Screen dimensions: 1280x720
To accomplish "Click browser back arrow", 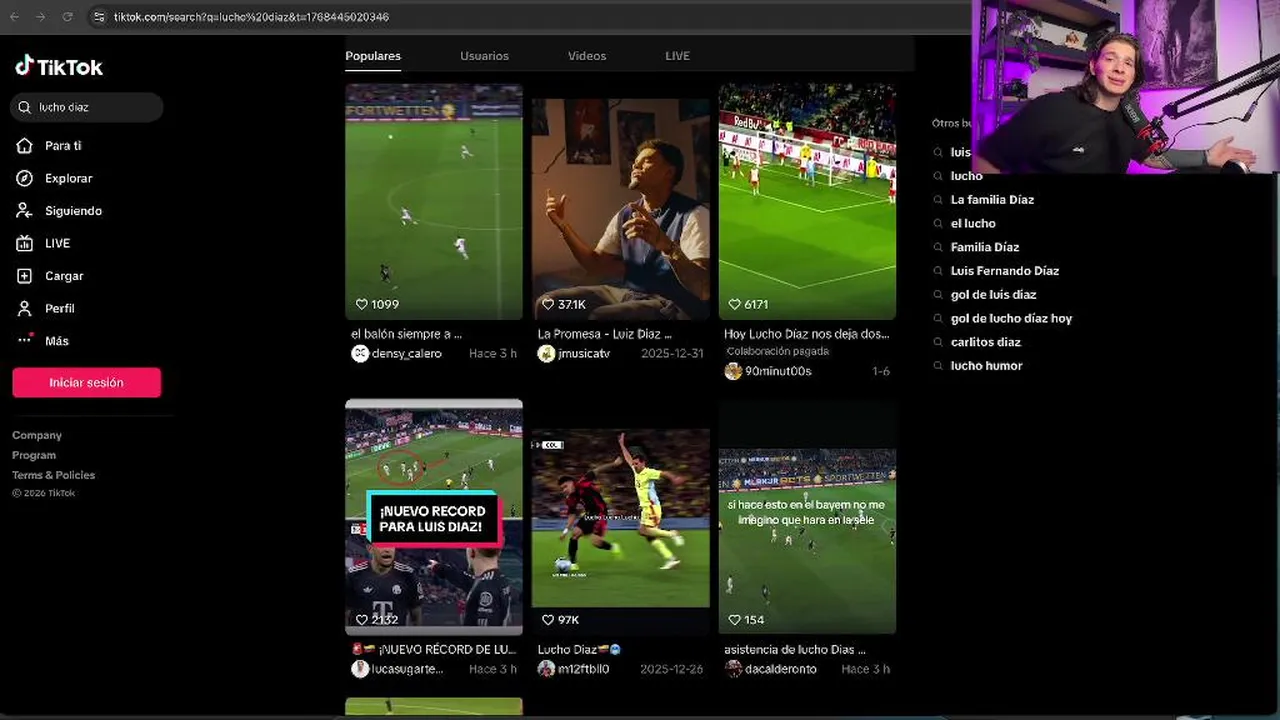I will coord(15,17).
